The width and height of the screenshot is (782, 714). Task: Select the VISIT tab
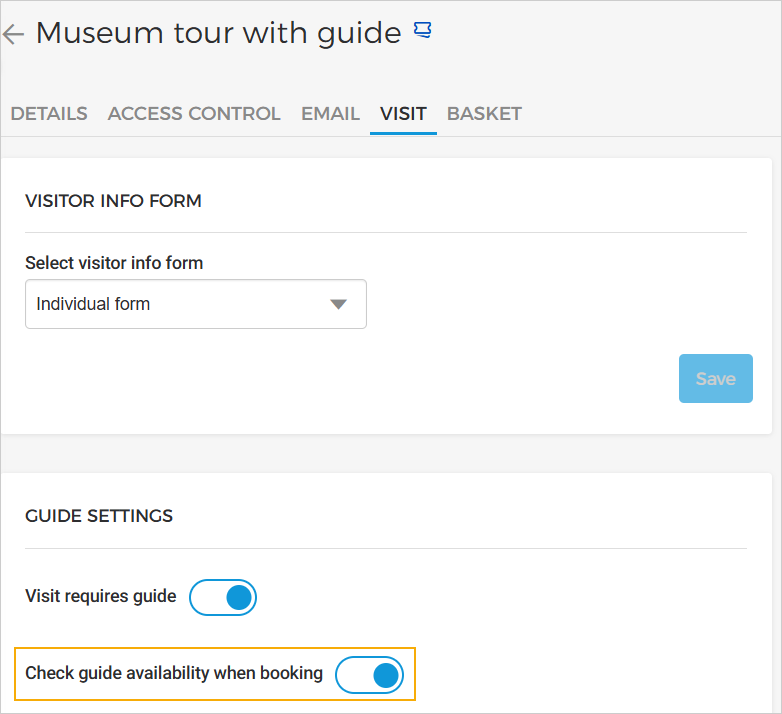pos(403,113)
